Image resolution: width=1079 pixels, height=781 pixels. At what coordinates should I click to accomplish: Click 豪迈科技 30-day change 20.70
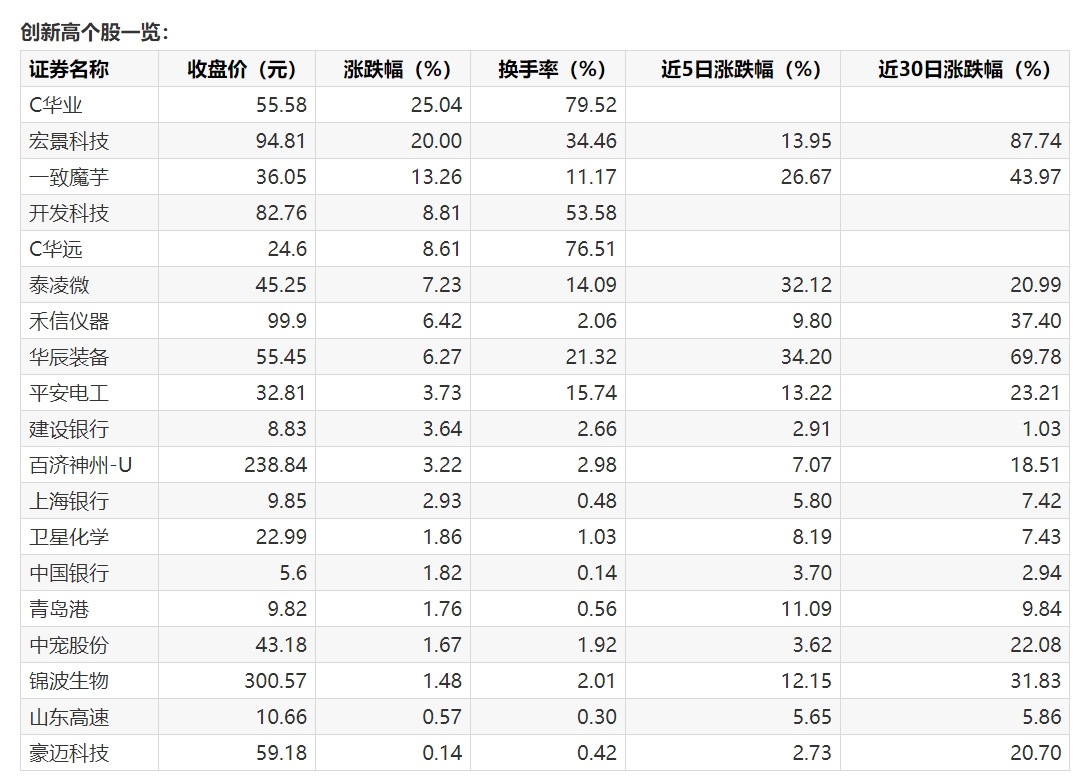pos(1035,753)
